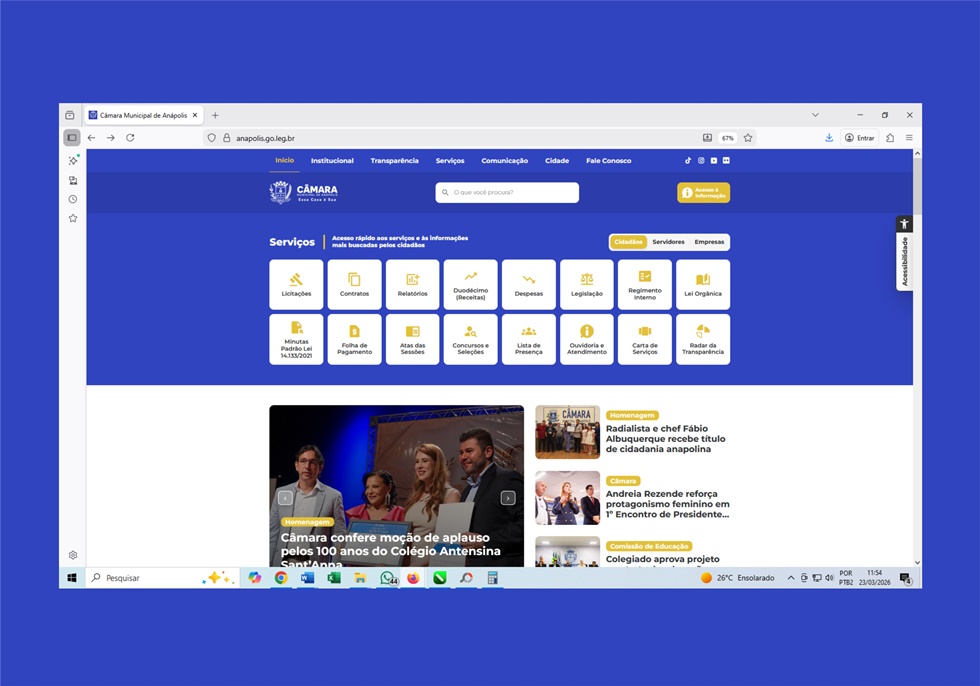The height and width of the screenshot is (686, 980).
Task: Switch services filter to Servidores
Action: point(668,242)
